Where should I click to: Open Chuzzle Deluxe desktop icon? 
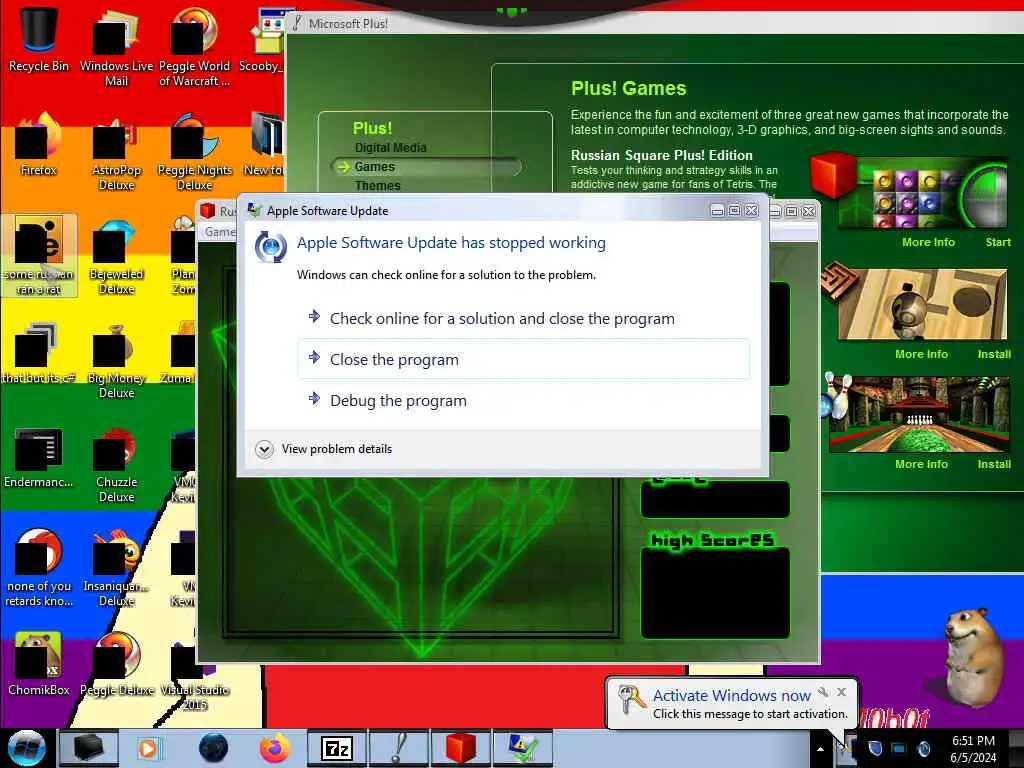tap(116, 465)
